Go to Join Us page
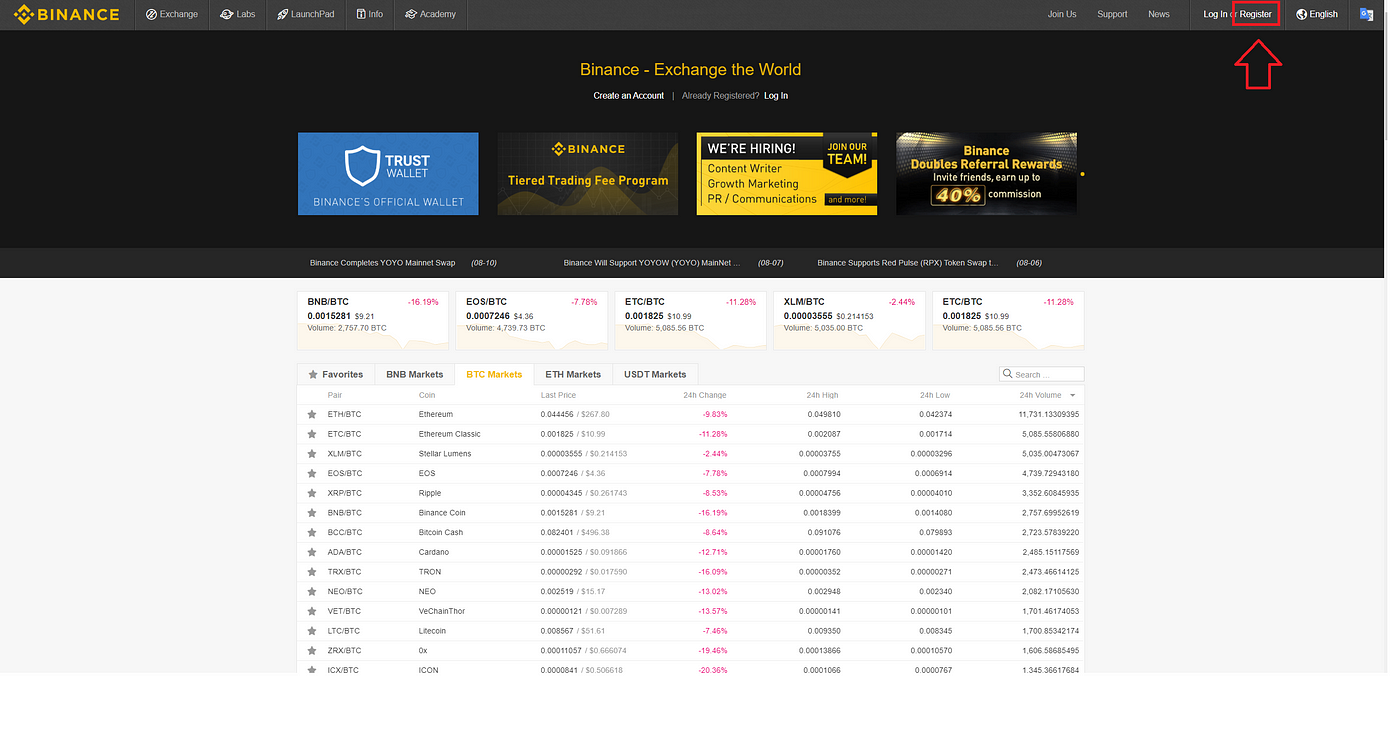1400x754 pixels. tap(1062, 14)
